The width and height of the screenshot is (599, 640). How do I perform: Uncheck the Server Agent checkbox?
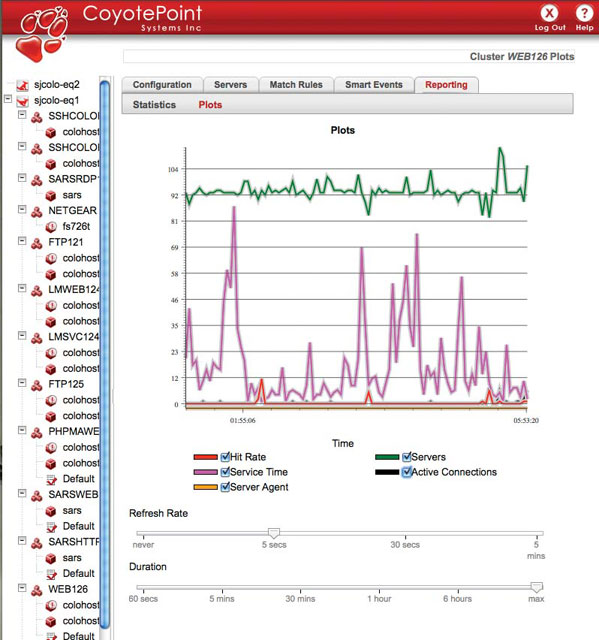225,487
